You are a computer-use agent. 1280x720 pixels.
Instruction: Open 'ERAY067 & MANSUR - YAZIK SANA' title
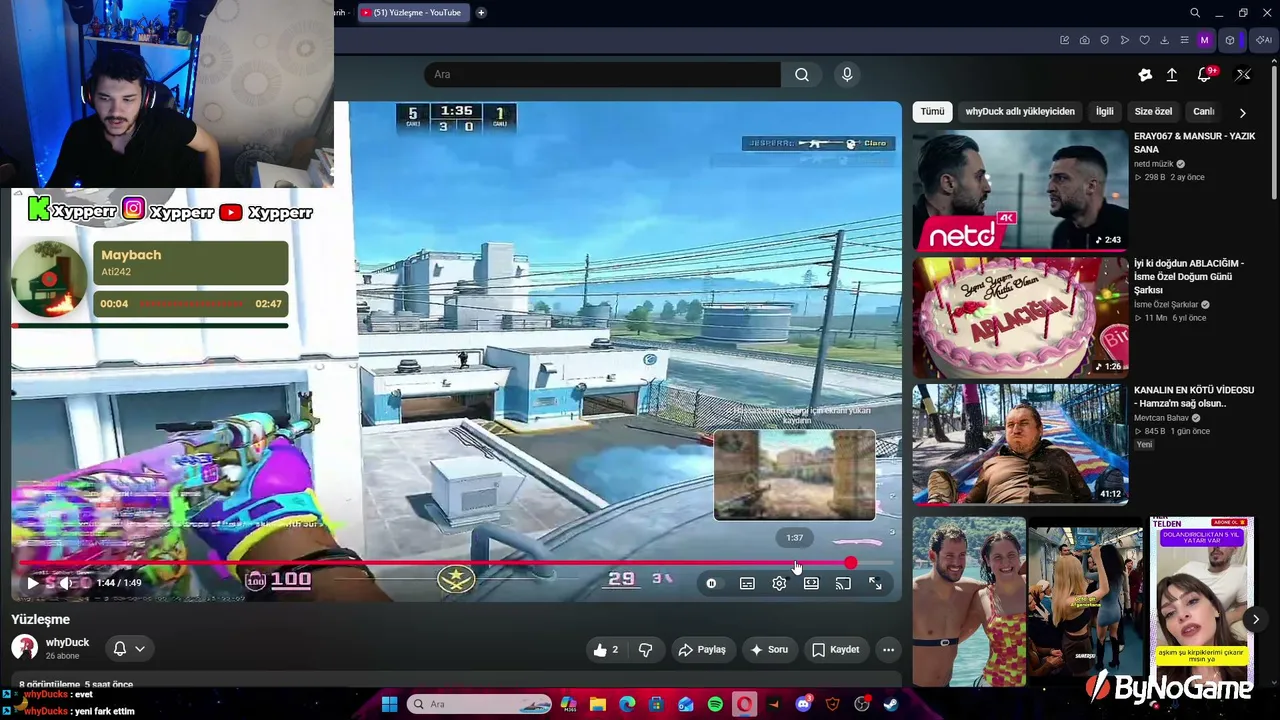pos(1194,143)
